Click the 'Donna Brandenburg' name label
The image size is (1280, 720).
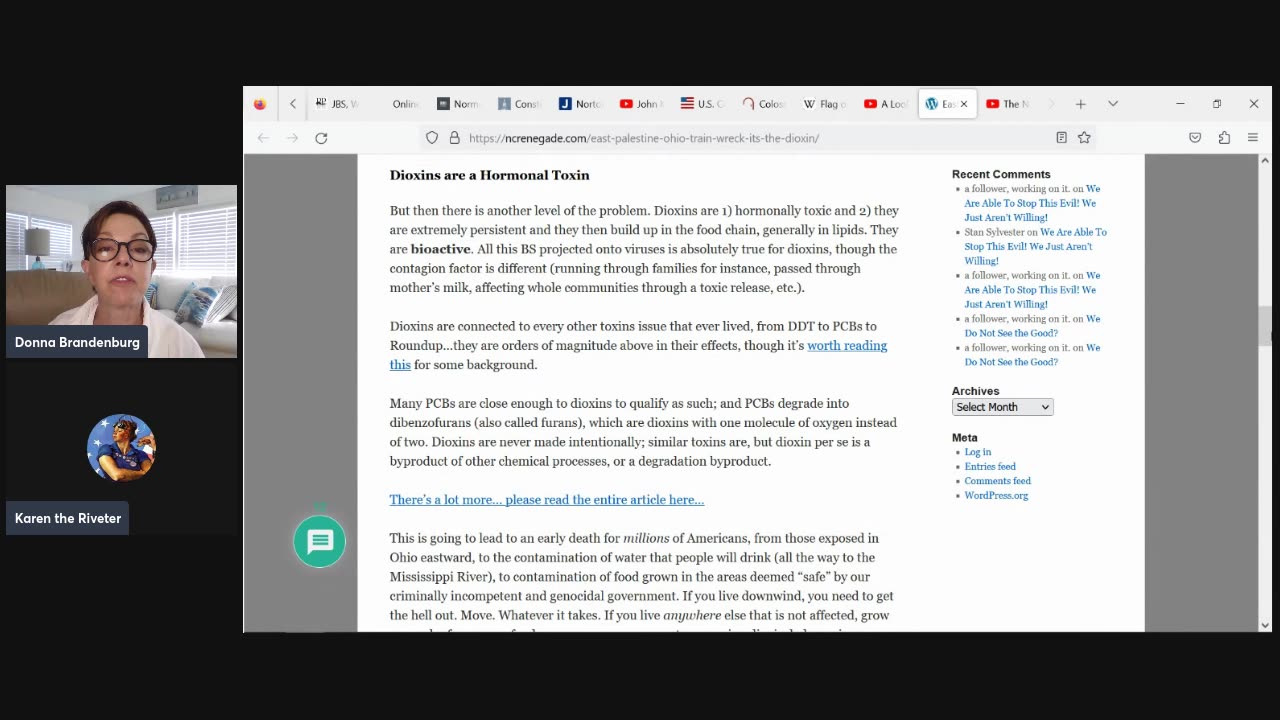click(77, 342)
